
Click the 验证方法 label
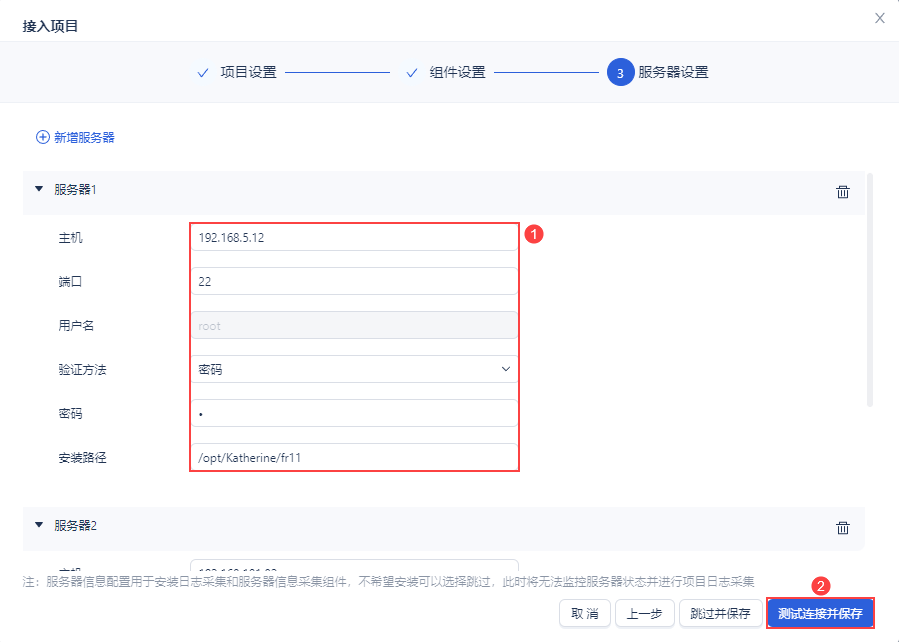tap(82, 370)
